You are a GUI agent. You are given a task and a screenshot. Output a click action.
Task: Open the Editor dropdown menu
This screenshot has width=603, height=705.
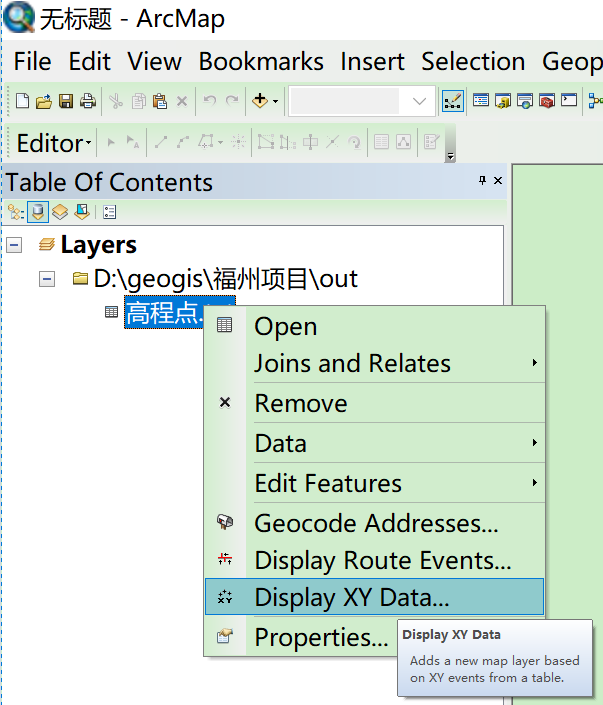pyautogui.click(x=54, y=143)
